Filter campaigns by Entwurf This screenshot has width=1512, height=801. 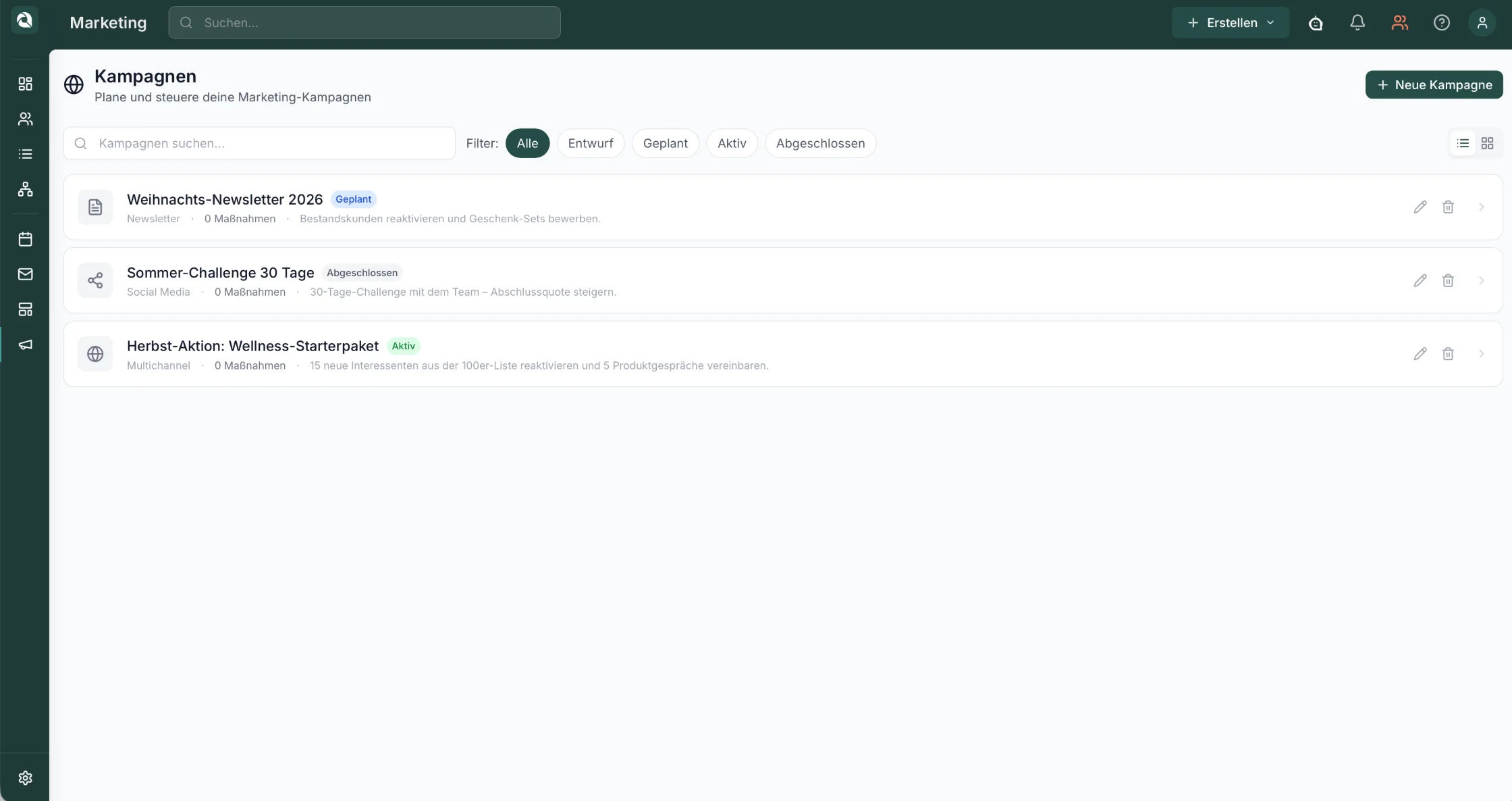591,143
